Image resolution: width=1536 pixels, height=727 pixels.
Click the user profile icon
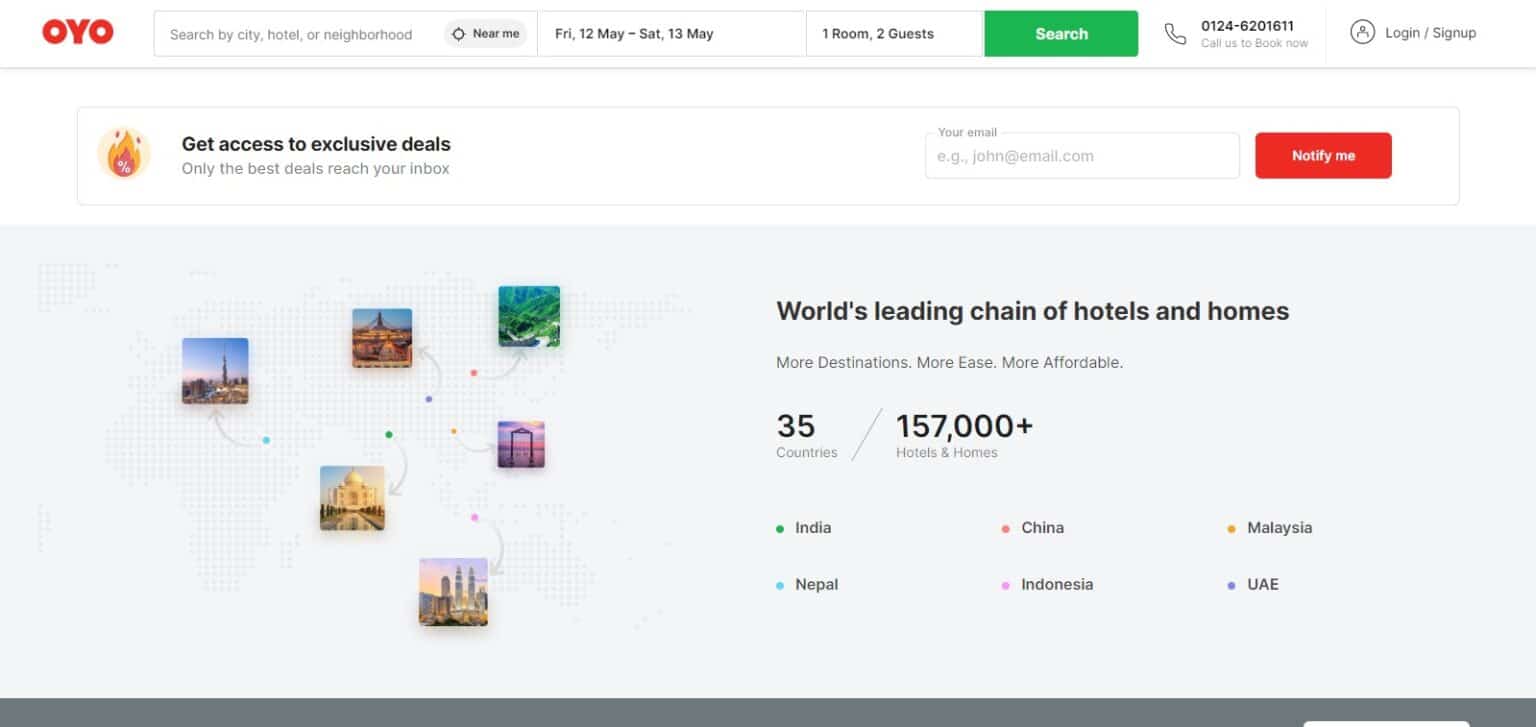point(1362,33)
